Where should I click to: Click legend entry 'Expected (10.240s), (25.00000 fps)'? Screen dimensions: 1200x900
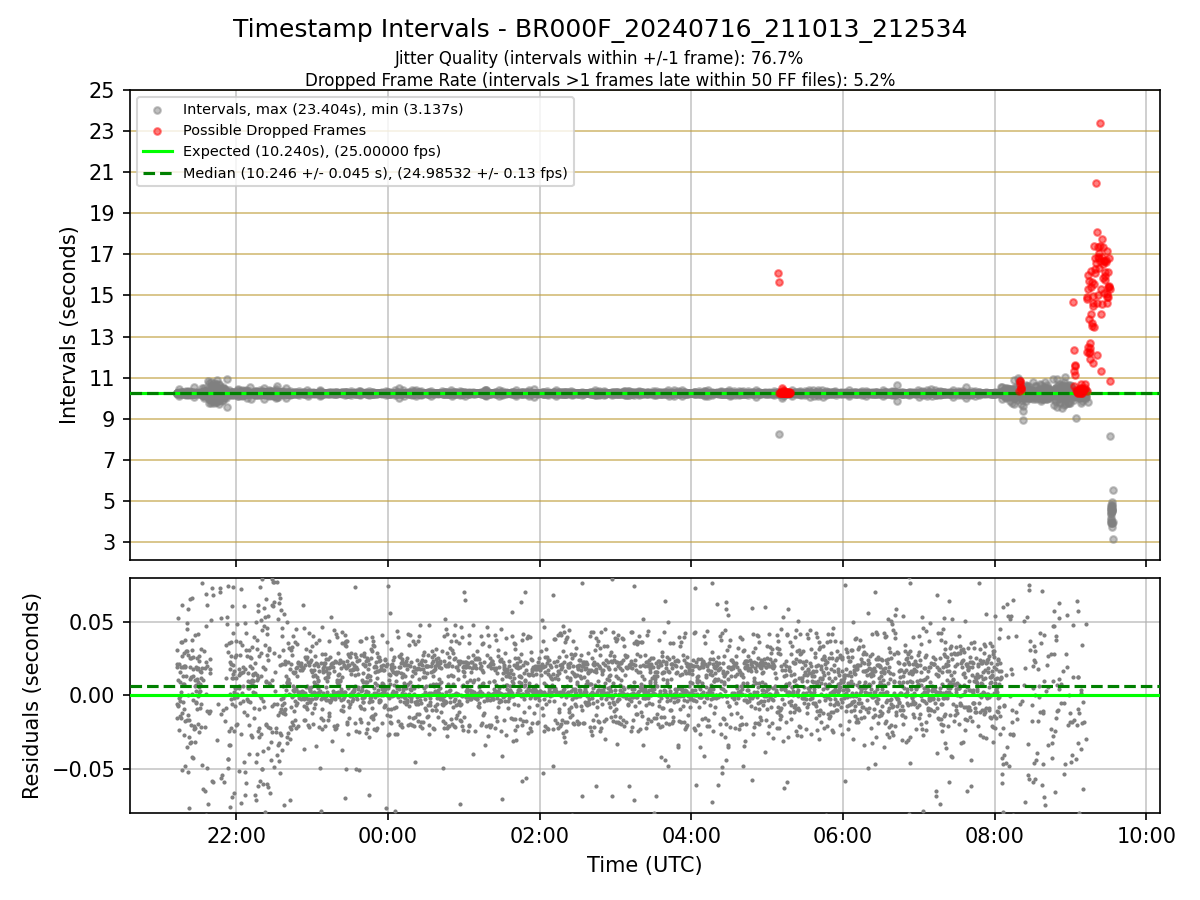click(312, 151)
